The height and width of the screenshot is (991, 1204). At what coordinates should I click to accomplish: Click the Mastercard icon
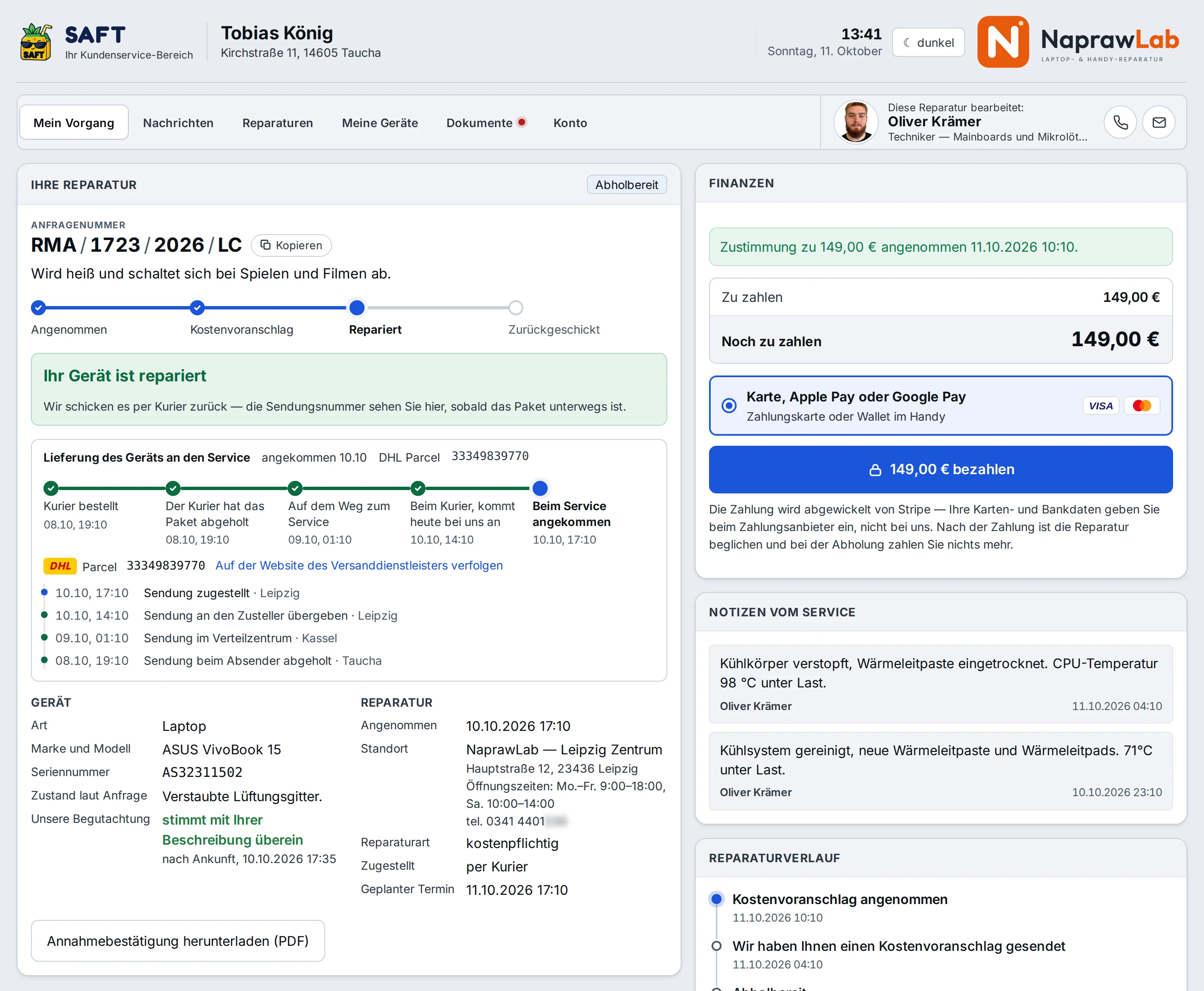click(x=1142, y=406)
